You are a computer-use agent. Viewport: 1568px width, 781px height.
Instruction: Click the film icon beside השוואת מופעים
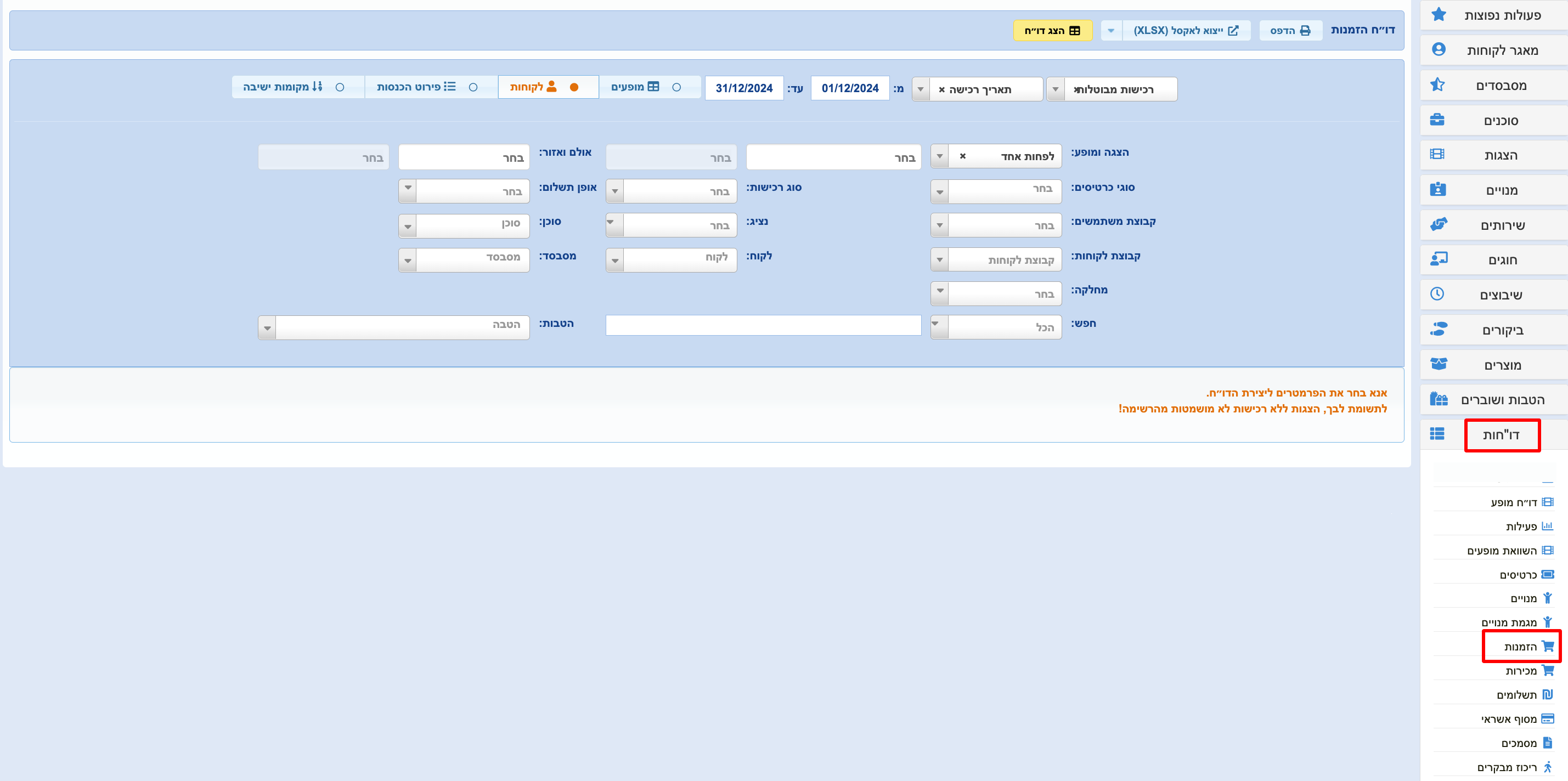pyautogui.click(x=1548, y=550)
